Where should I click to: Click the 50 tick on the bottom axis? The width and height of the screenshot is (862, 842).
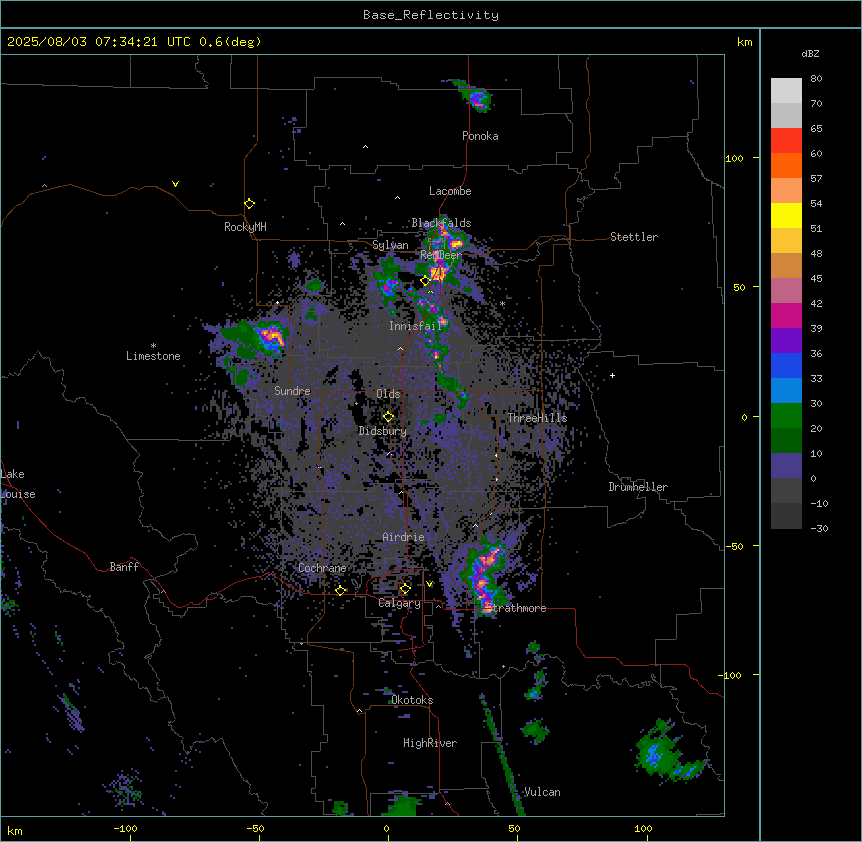pos(514,828)
